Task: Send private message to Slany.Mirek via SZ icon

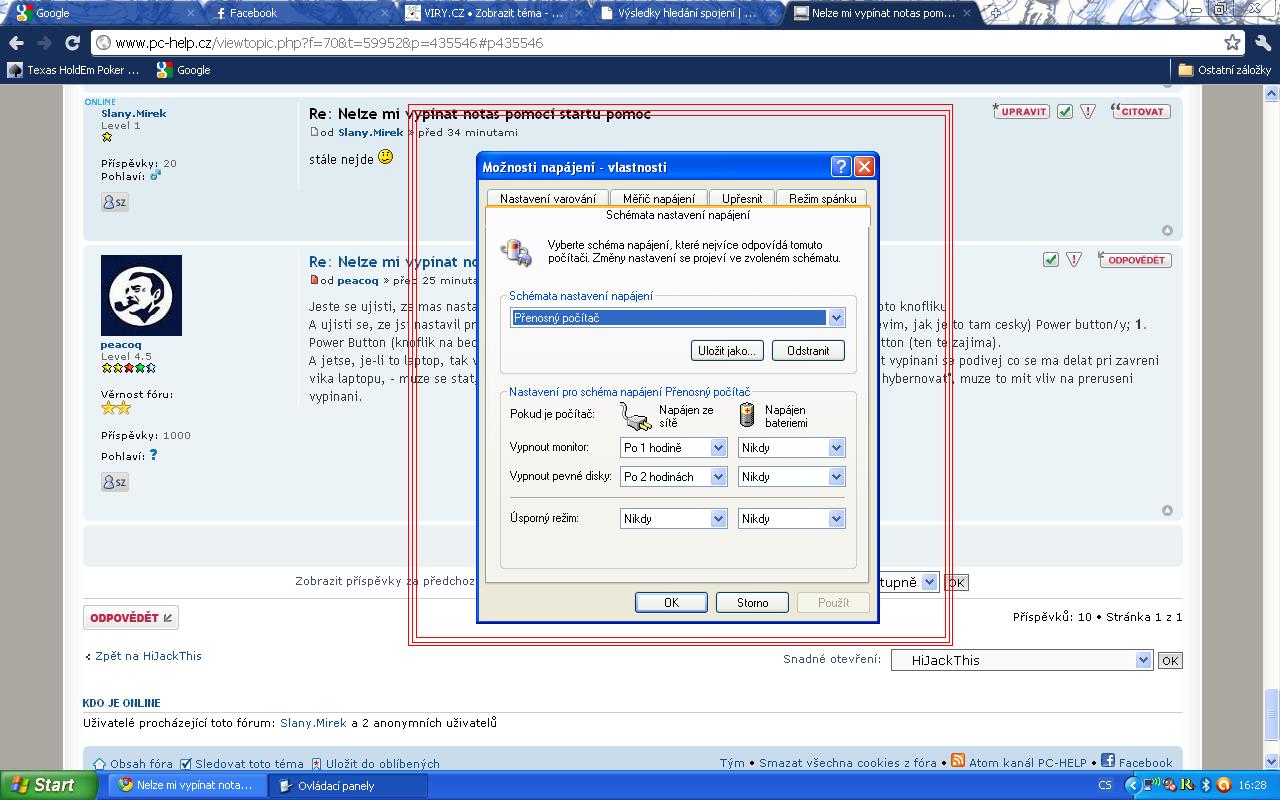Action: (x=114, y=202)
